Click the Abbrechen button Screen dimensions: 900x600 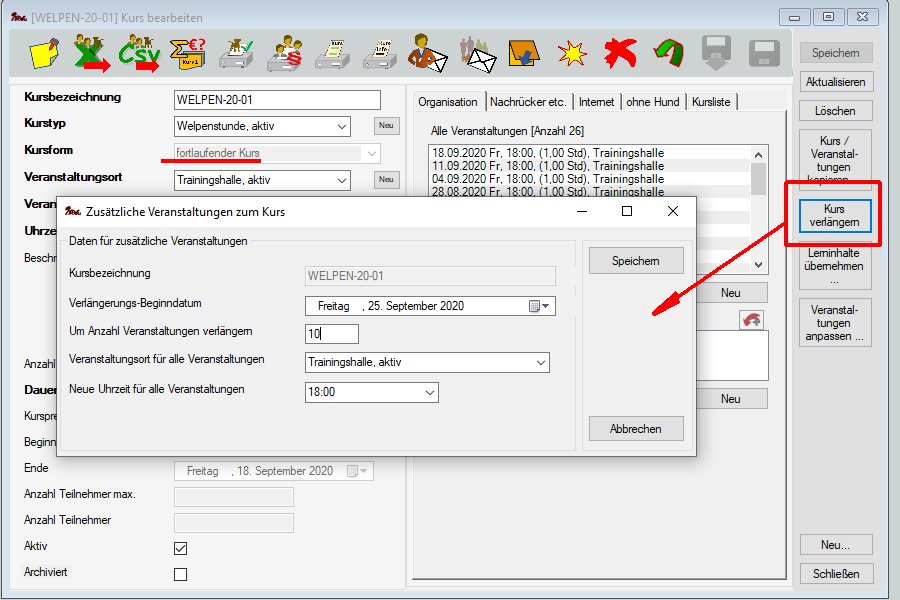click(x=635, y=429)
